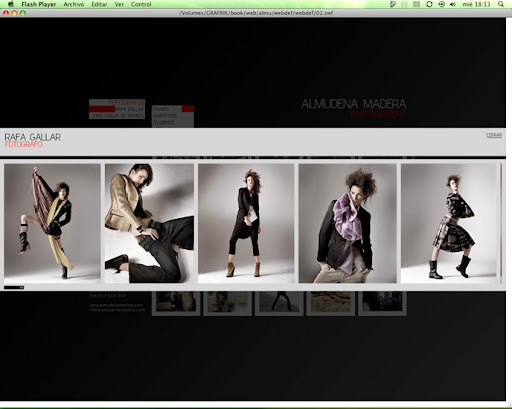Click the window title path 01.swf

[256, 13]
